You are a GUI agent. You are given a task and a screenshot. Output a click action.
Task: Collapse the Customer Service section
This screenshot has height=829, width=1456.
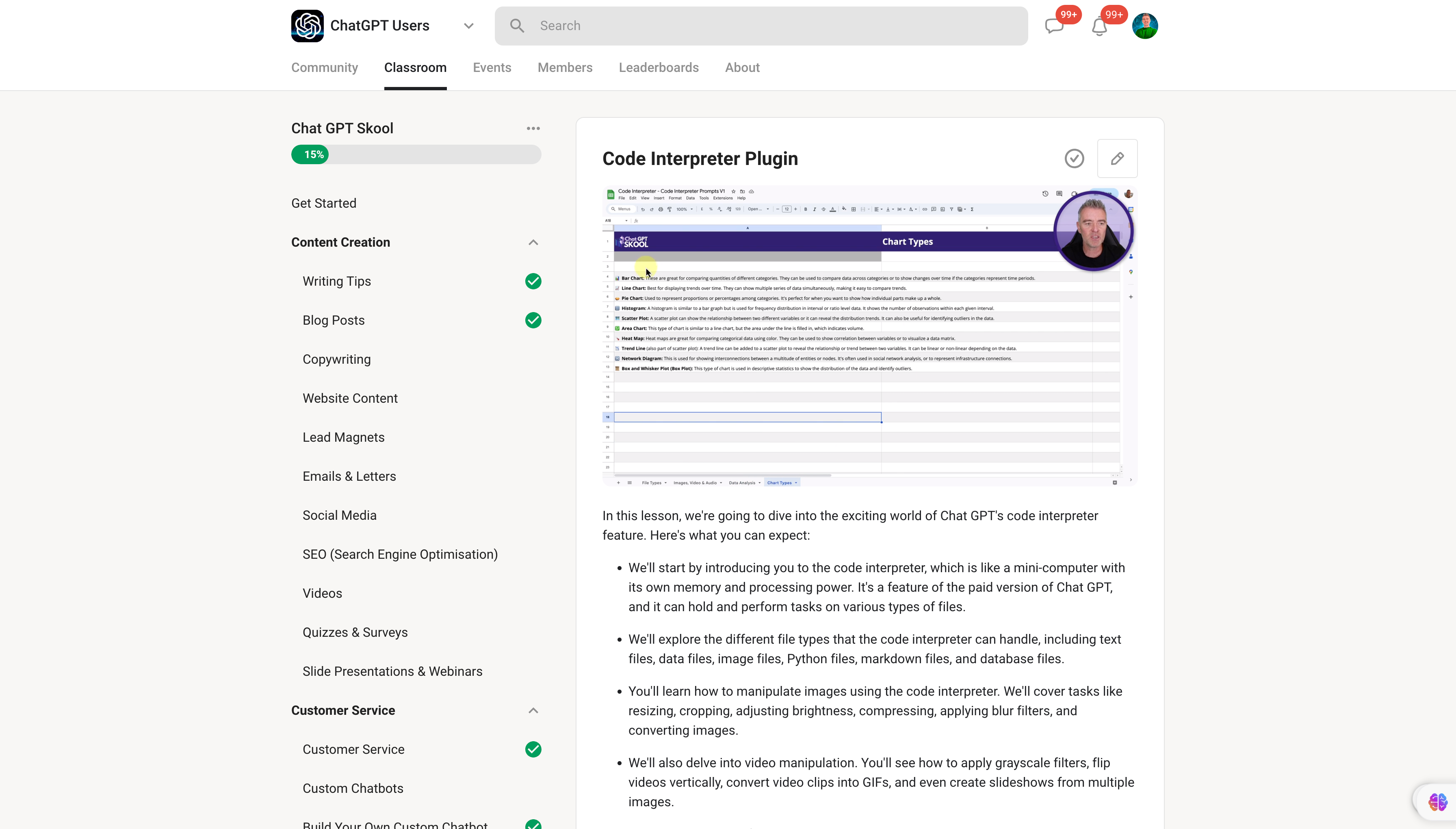(x=533, y=710)
